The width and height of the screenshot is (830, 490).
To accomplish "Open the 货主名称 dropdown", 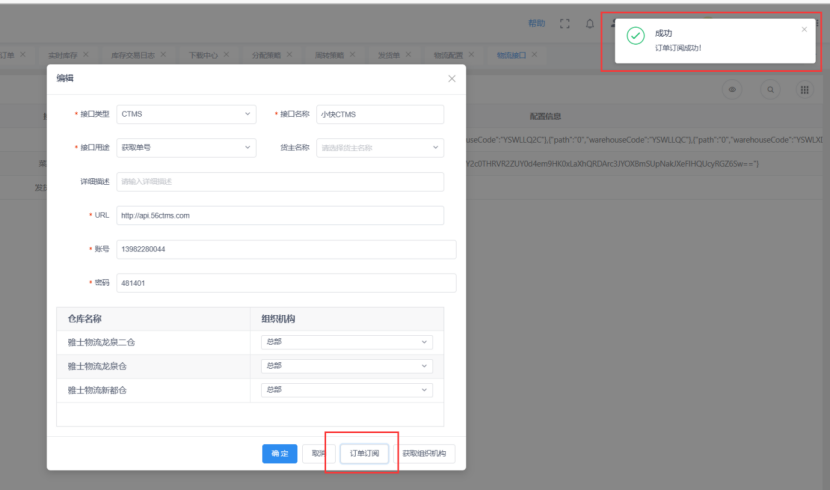I will 380,148.
